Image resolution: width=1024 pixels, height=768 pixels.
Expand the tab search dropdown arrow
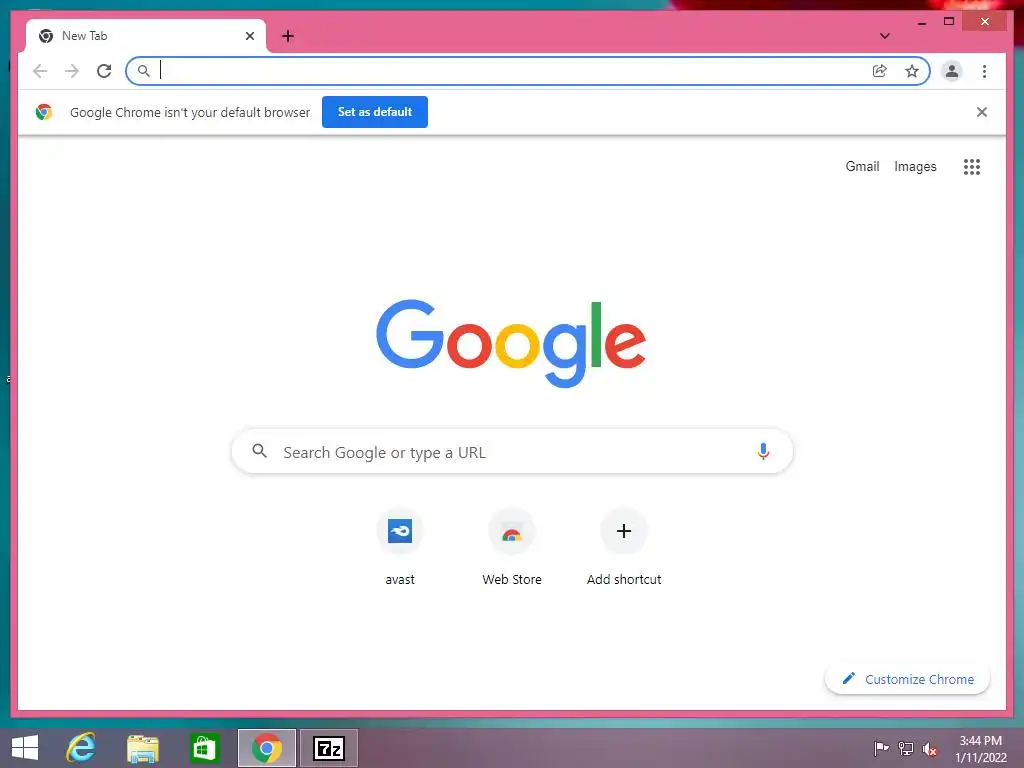pyautogui.click(x=884, y=36)
